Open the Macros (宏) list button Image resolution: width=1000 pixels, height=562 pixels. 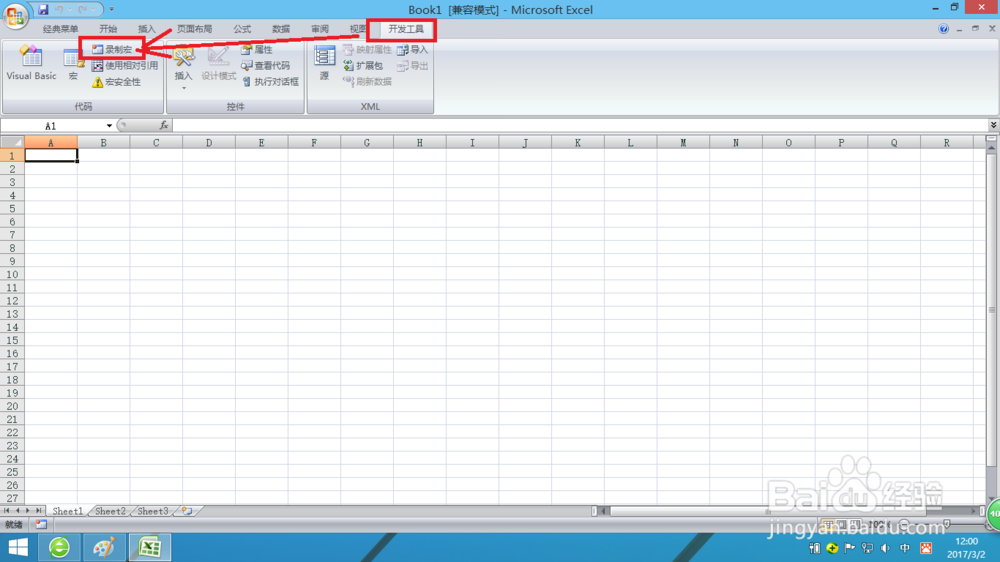73,64
